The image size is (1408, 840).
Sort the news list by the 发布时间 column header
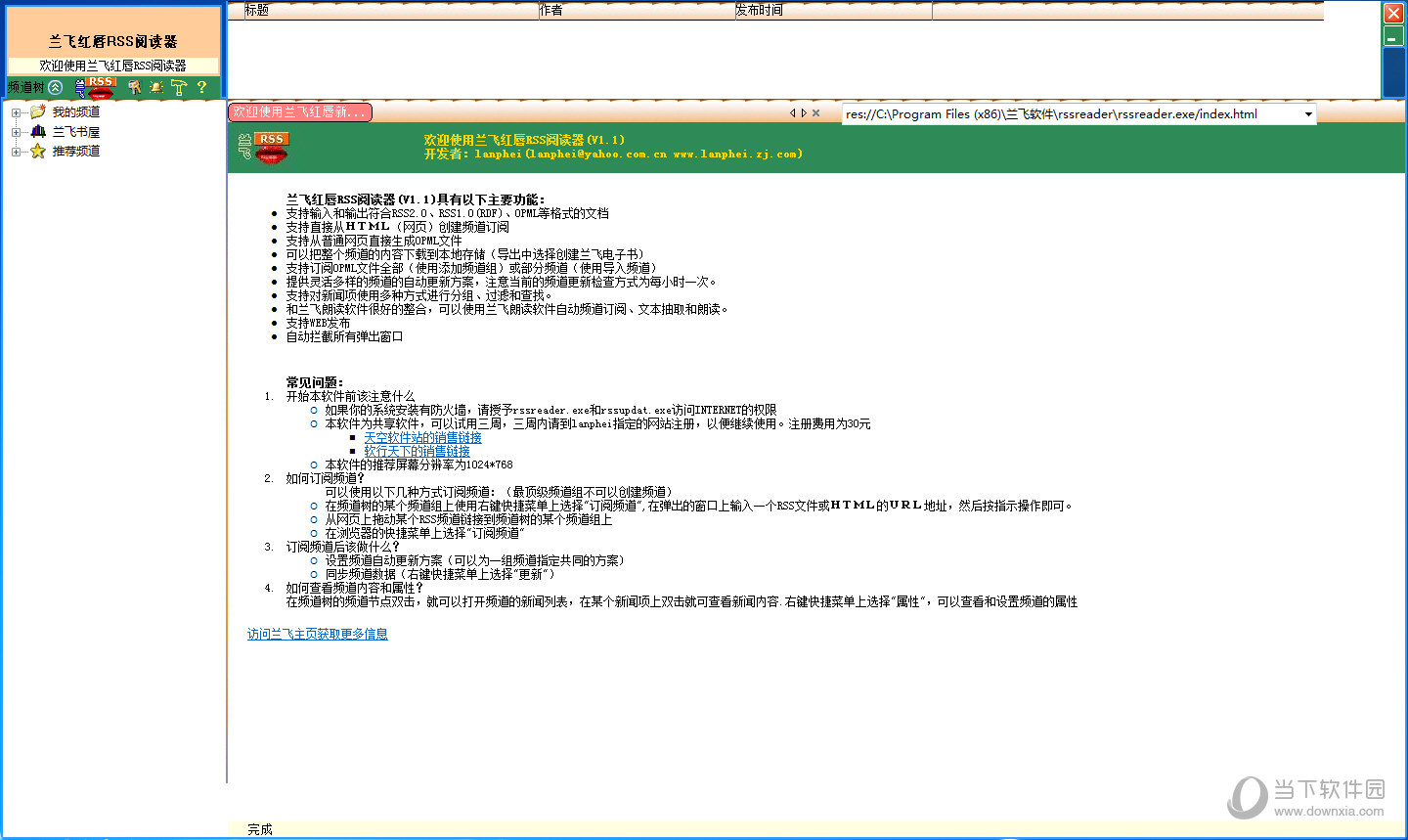pos(833,11)
